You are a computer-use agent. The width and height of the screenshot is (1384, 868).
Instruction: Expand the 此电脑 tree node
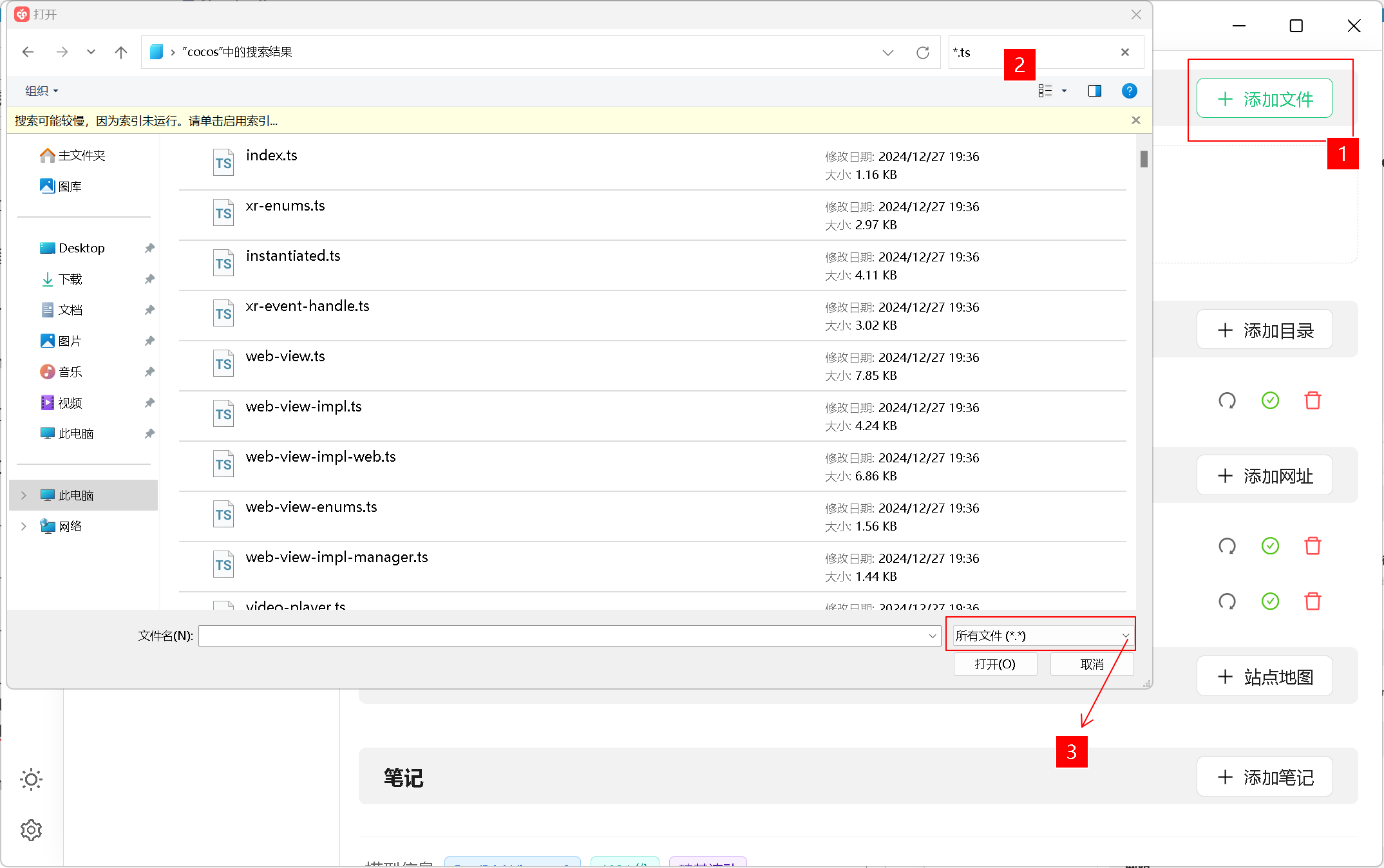24,495
